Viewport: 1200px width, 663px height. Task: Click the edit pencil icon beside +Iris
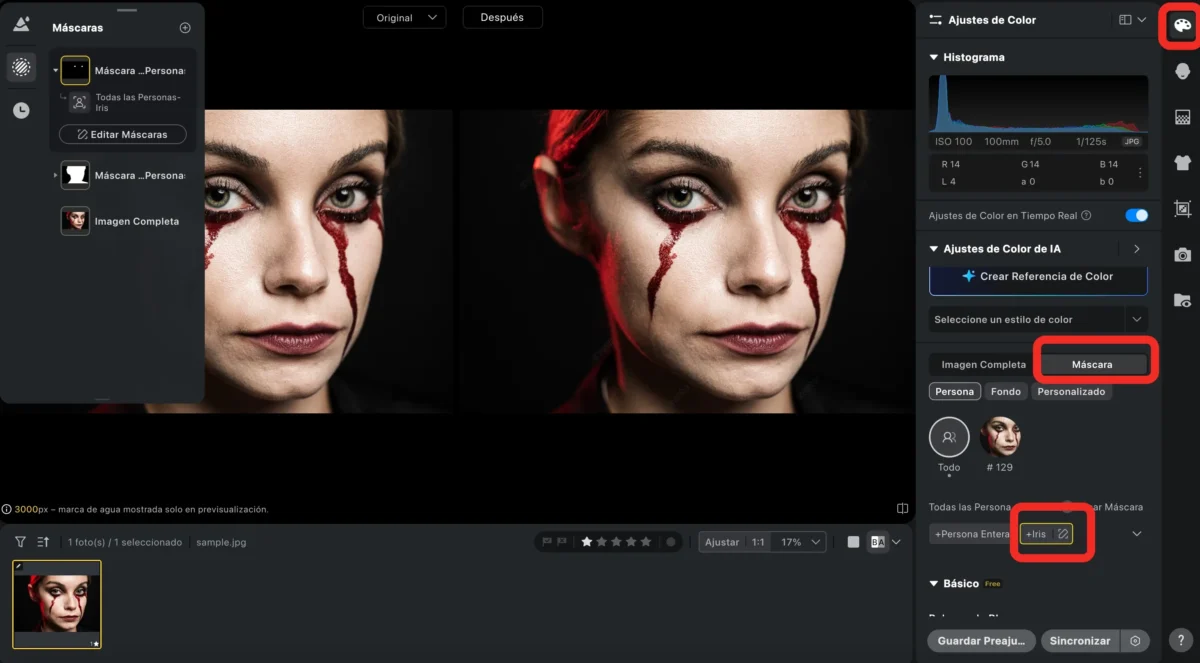1063,534
